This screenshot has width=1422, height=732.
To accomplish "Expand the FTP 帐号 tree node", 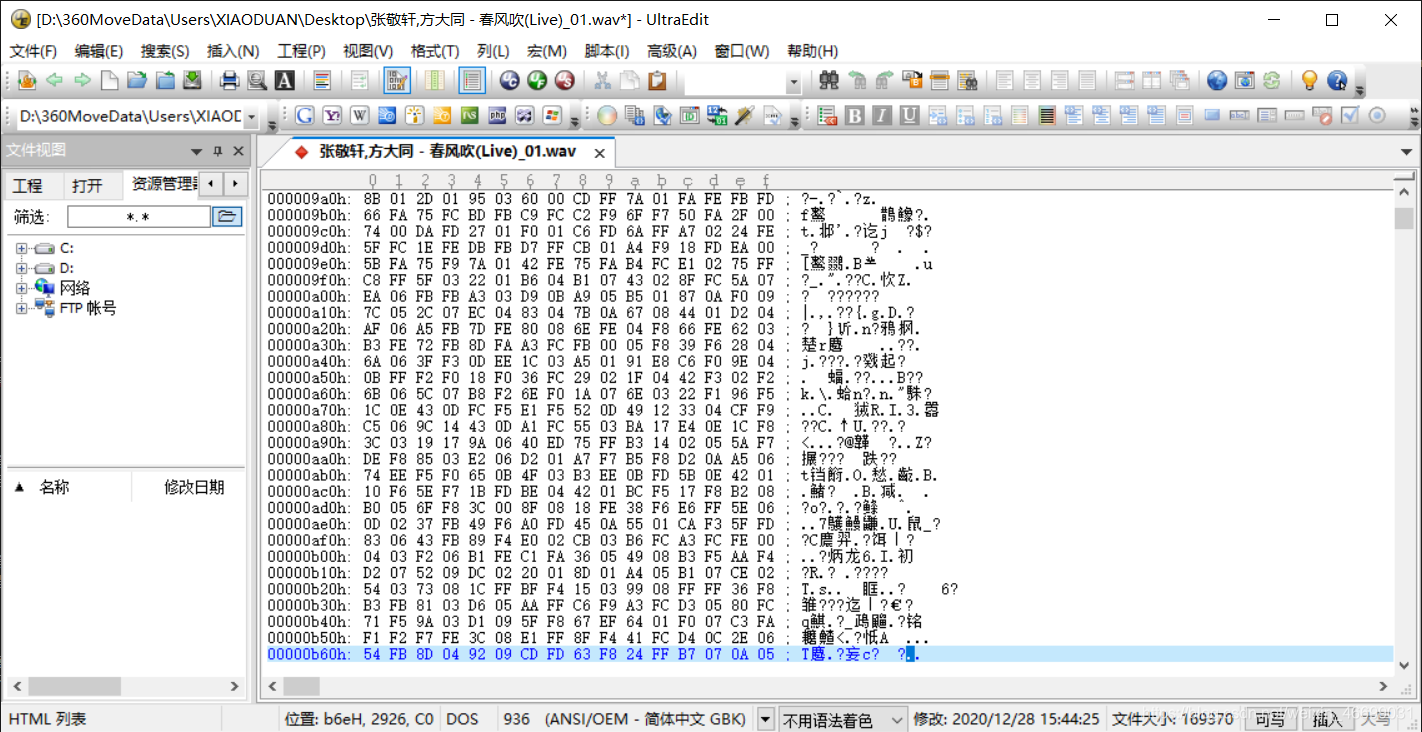I will [x=21, y=308].
